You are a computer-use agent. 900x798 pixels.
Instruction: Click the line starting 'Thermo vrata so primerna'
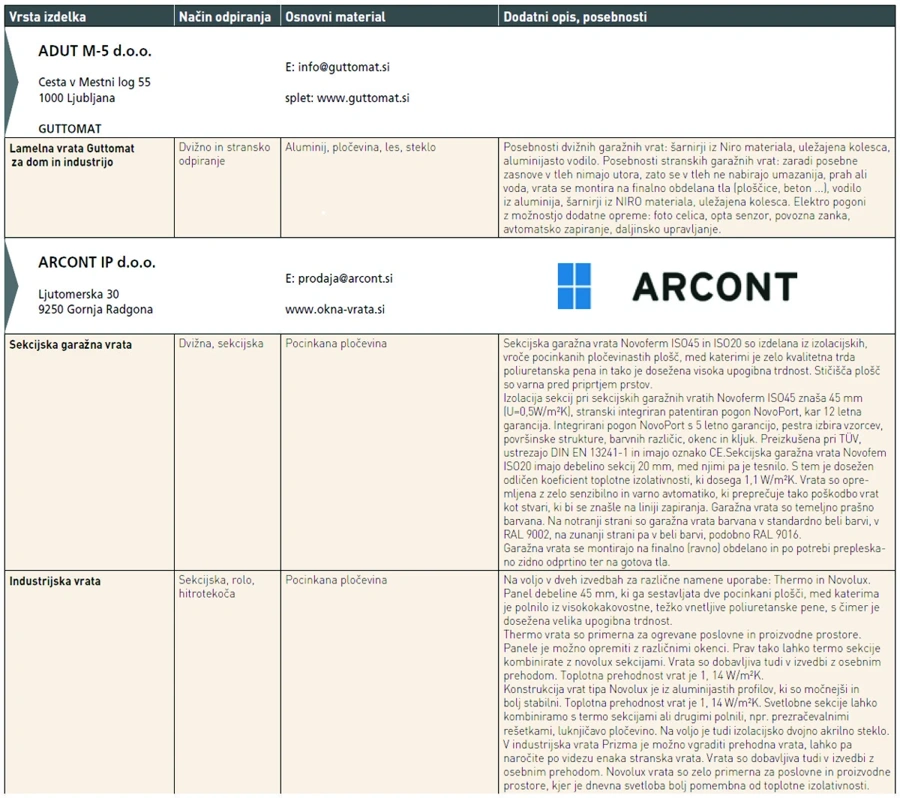click(681, 635)
